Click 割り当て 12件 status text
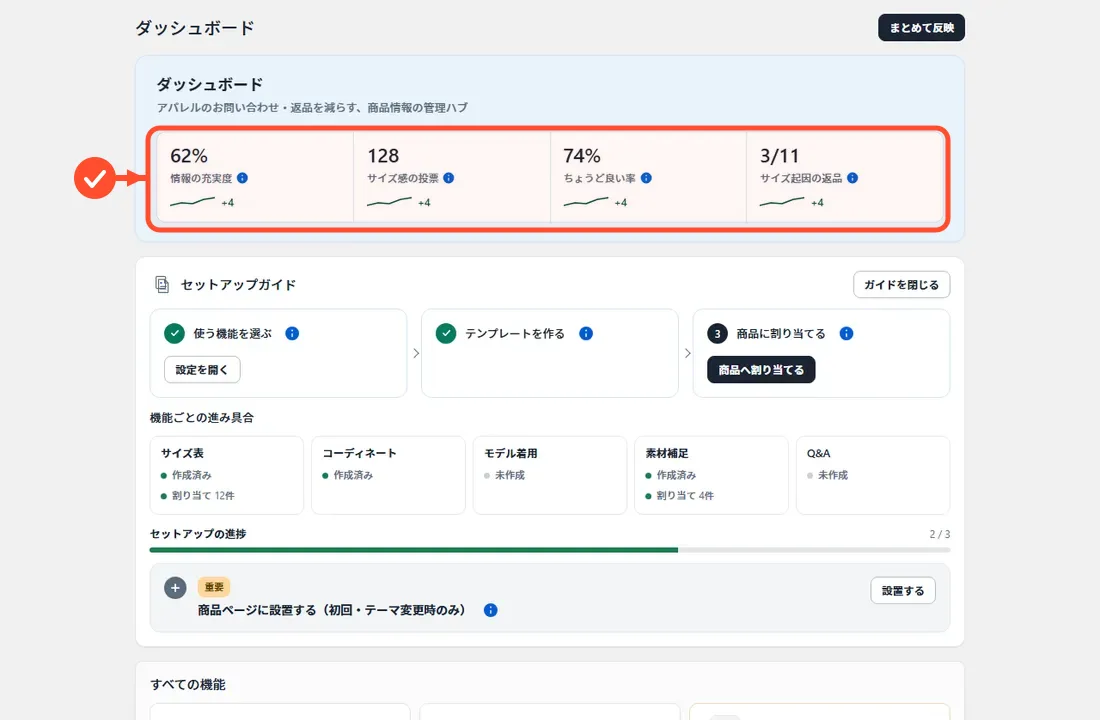 [x=203, y=495]
